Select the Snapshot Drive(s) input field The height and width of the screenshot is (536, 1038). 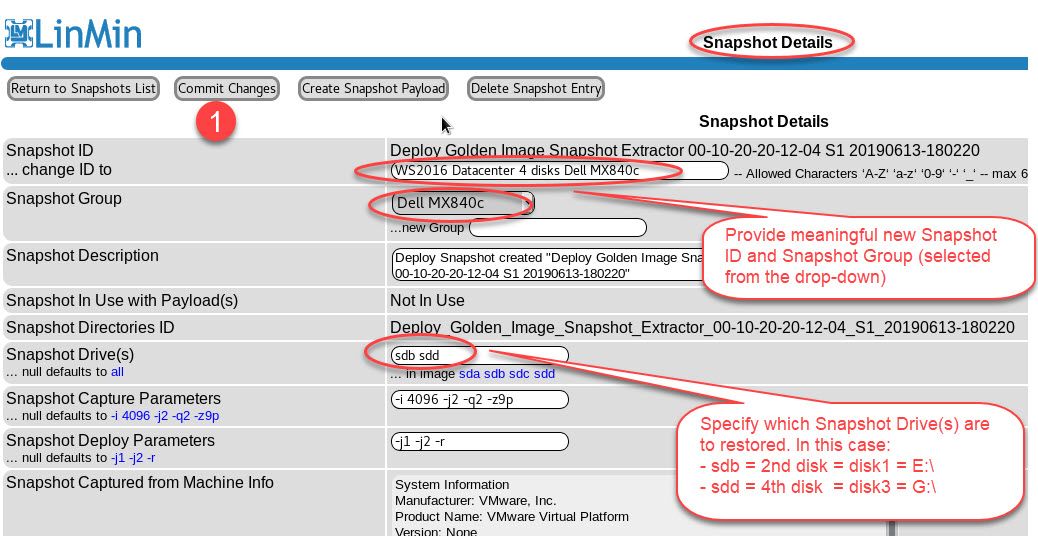pyautogui.click(x=479, y=355)
